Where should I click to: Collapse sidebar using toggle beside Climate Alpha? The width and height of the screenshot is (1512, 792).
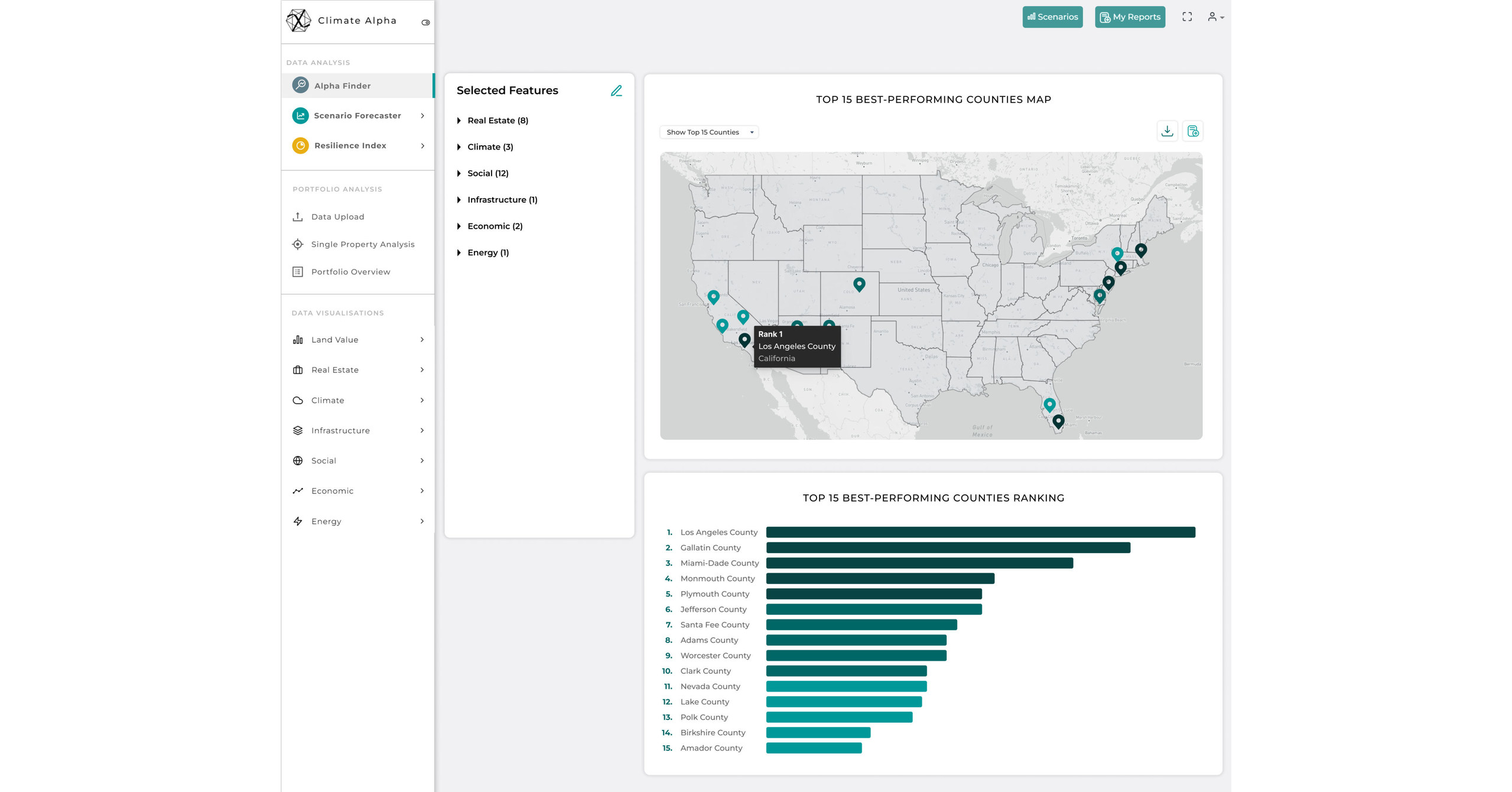coord(426,21)
